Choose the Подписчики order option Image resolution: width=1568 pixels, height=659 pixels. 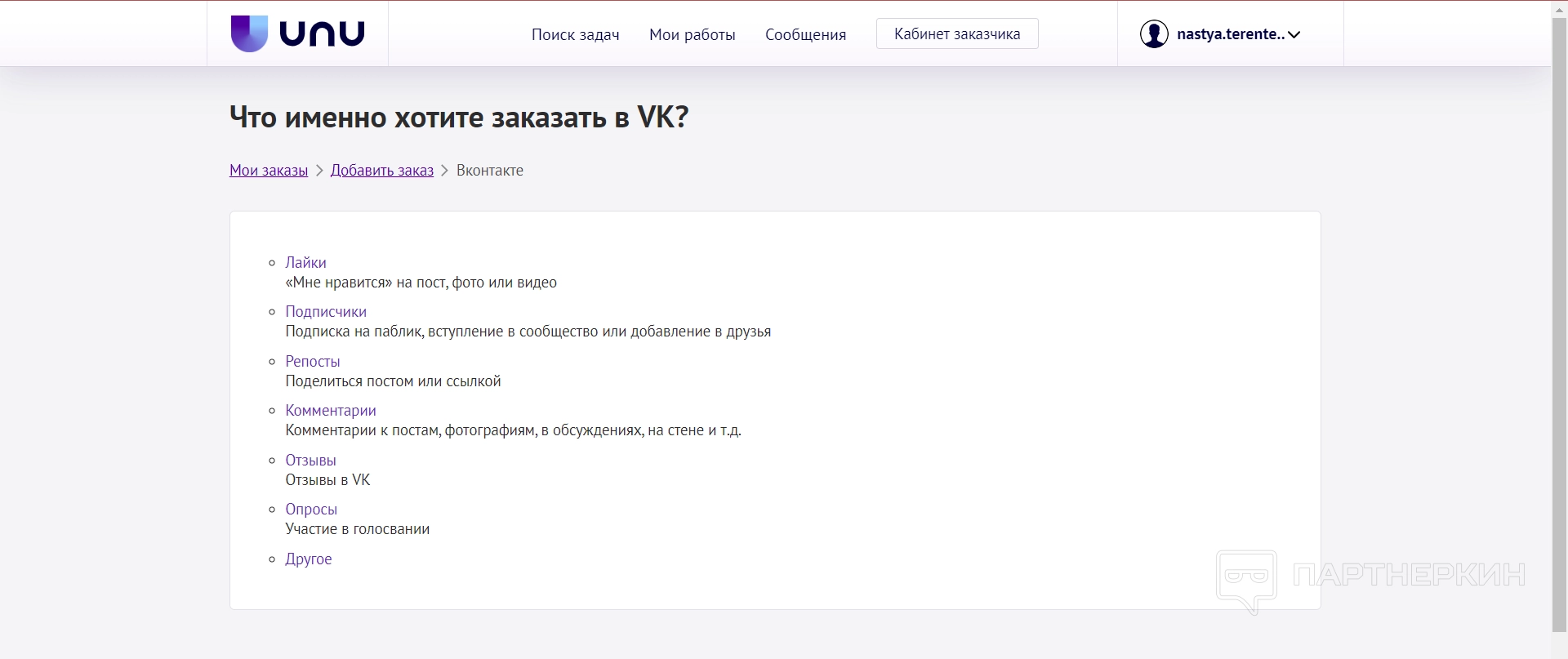pos(326,311)
